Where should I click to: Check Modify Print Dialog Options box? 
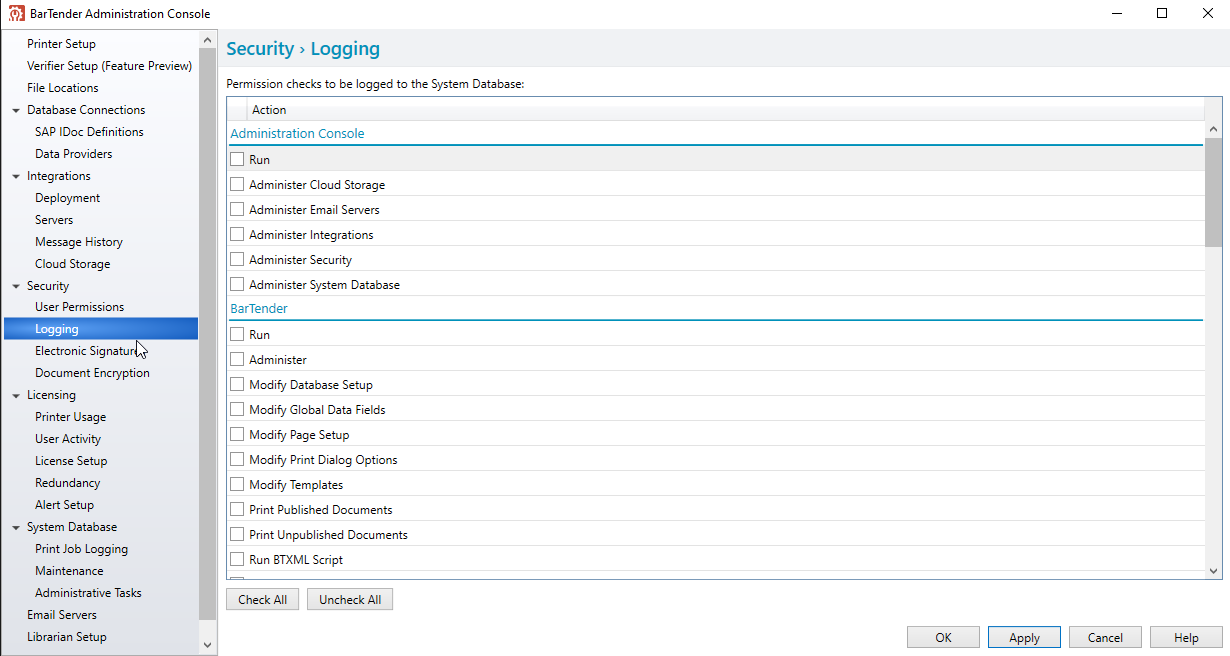tap(237, 459)
